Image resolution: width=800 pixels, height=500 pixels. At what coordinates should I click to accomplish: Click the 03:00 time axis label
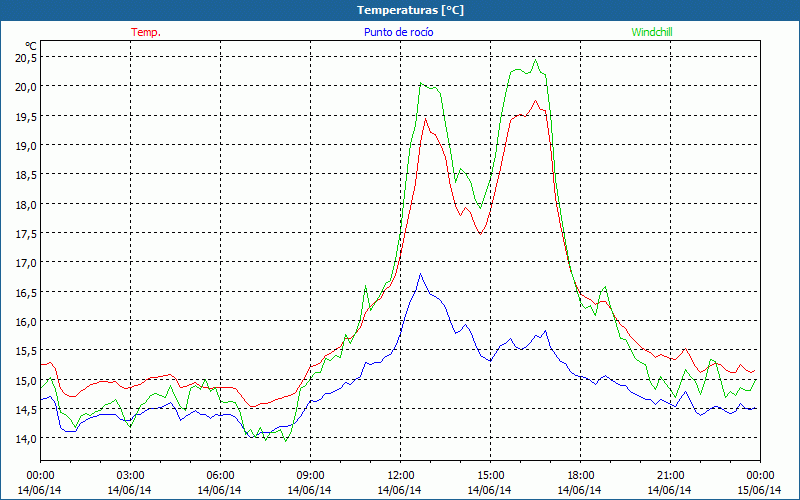[x=130, y=475]
